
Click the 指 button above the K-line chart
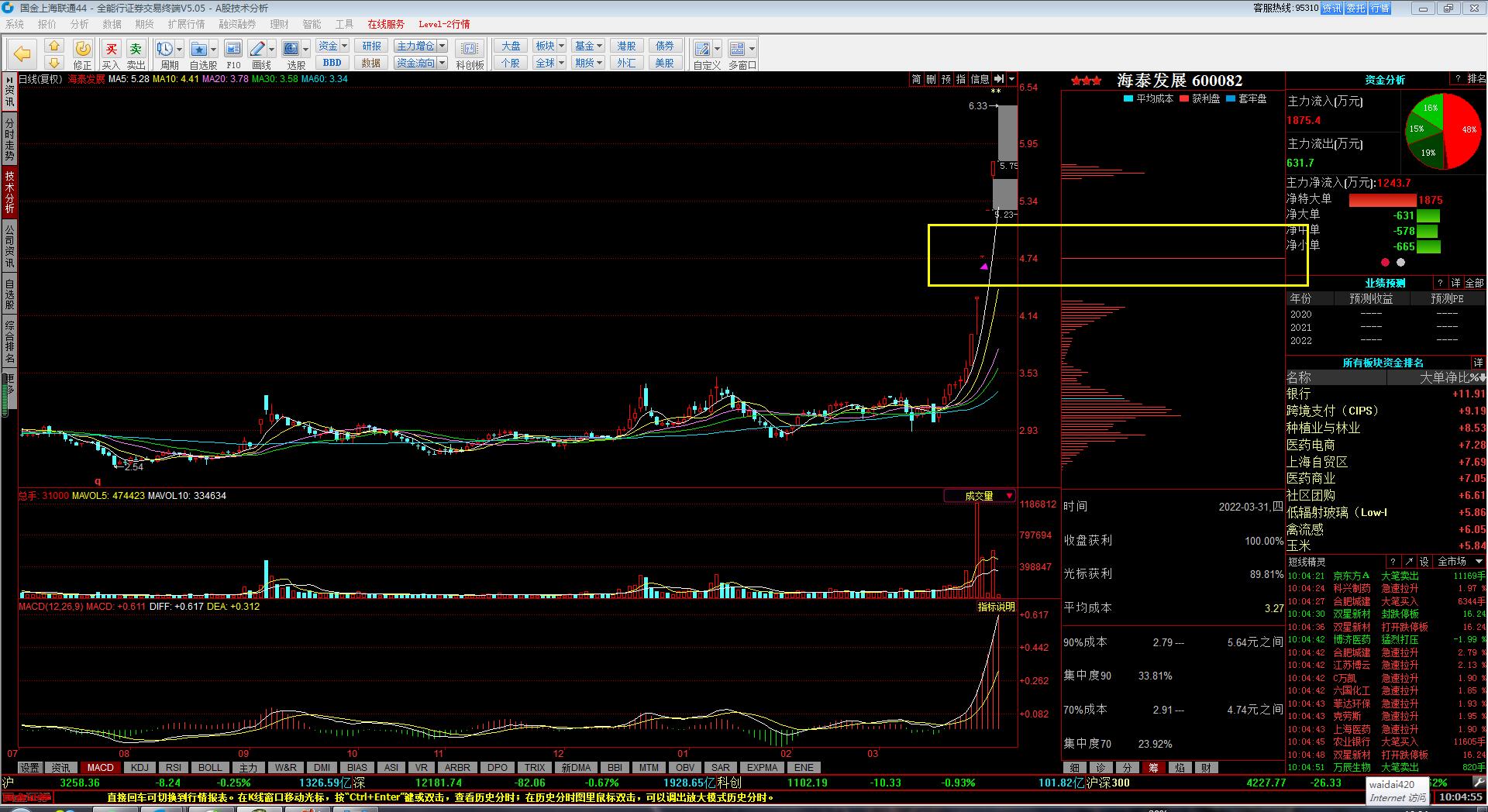pos(961,79)
